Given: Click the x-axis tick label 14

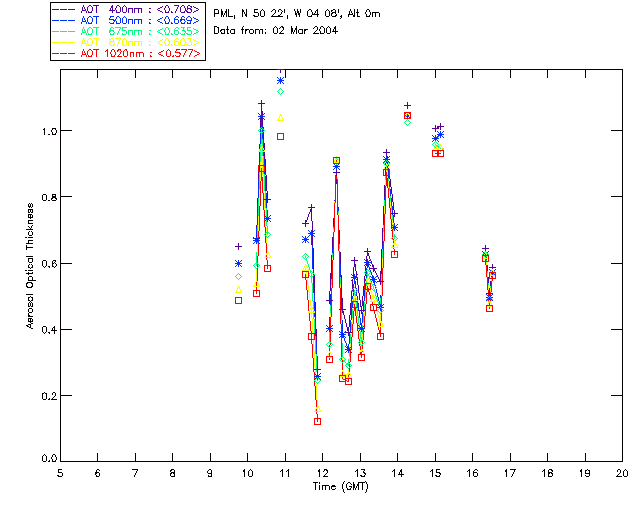Looking at the screenshot, I should 398,473.
